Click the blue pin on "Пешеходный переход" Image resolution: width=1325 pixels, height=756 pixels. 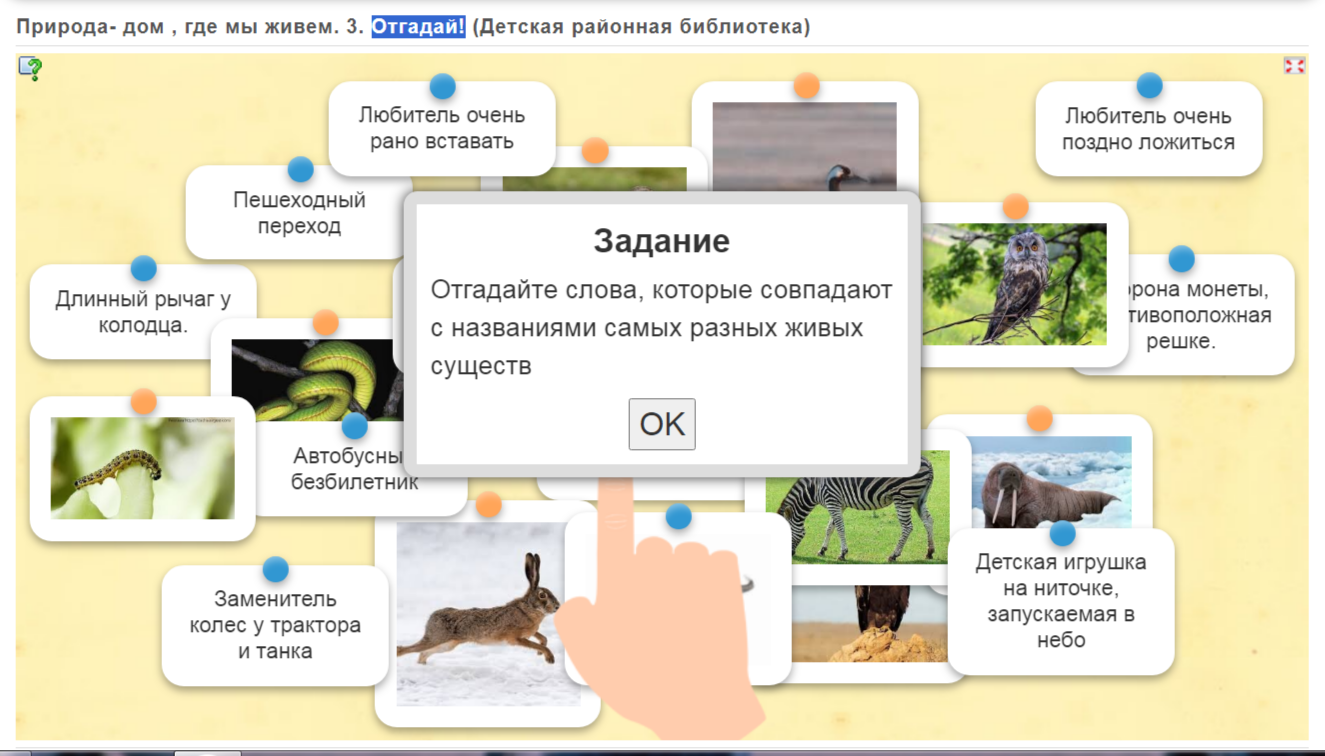(300, 169)
